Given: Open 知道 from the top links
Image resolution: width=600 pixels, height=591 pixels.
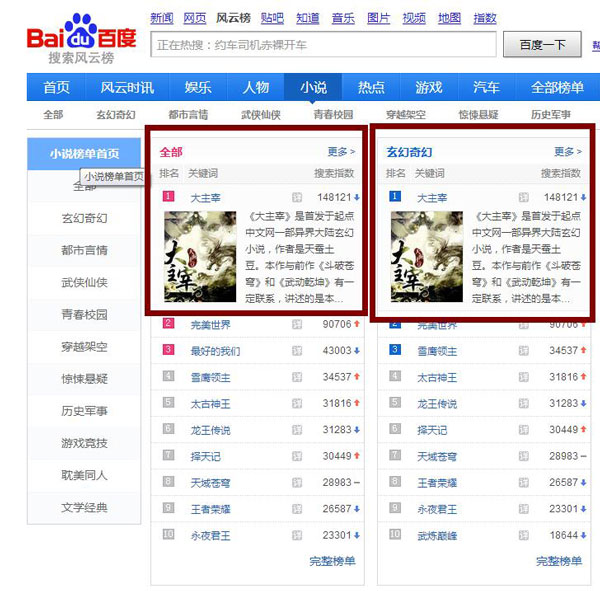Looking at the screenshot, I should 308,18.
